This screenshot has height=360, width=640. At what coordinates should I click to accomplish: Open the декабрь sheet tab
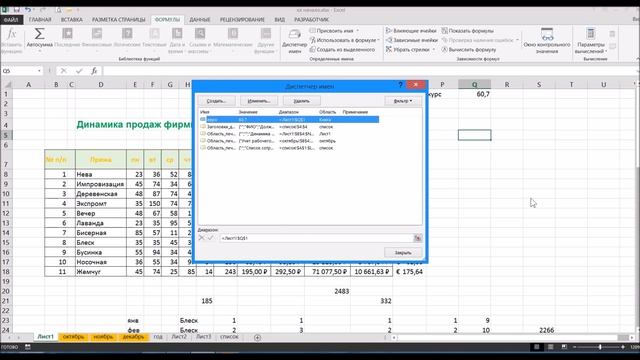133,337
